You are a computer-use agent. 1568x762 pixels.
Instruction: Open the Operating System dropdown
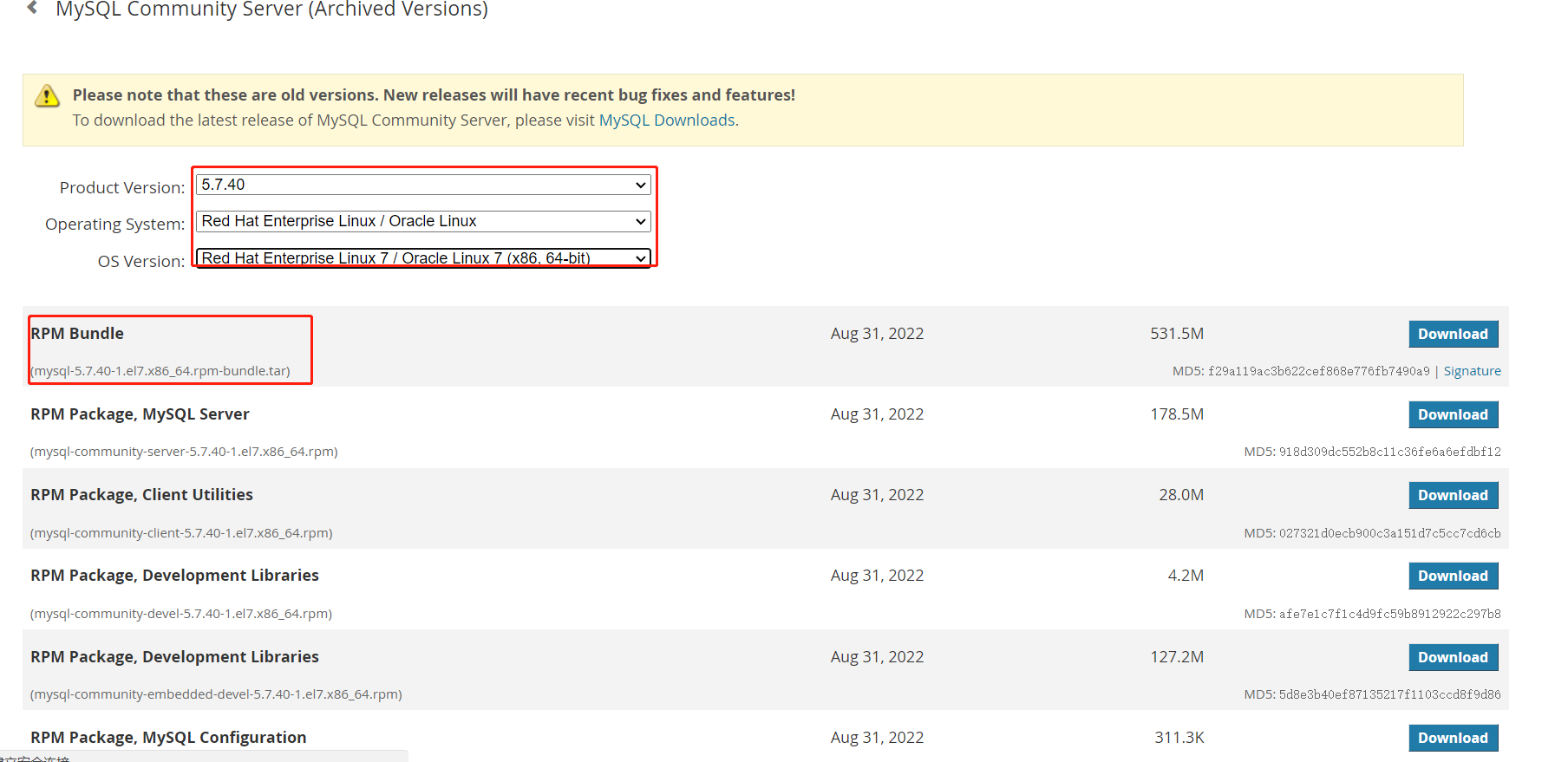tap(423, 221)
